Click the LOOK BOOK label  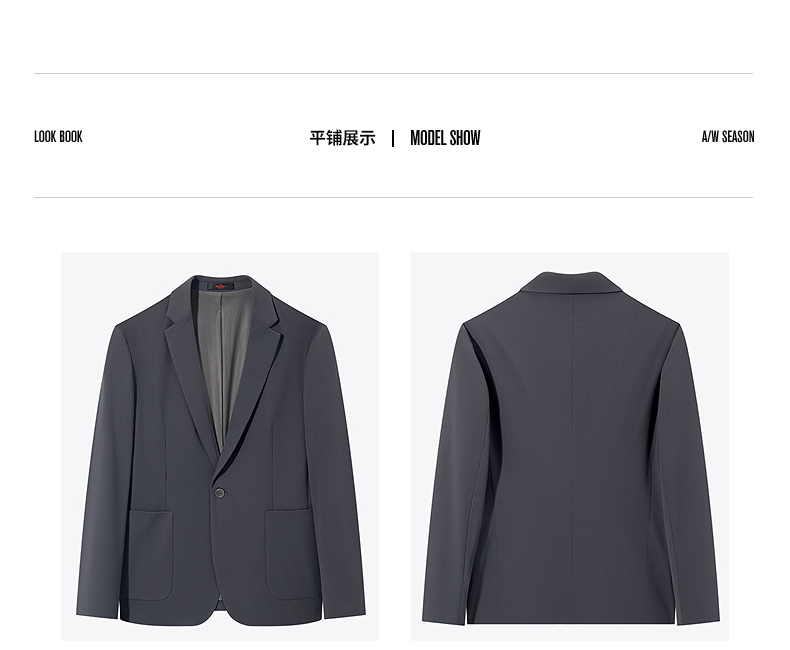[58, 137]
